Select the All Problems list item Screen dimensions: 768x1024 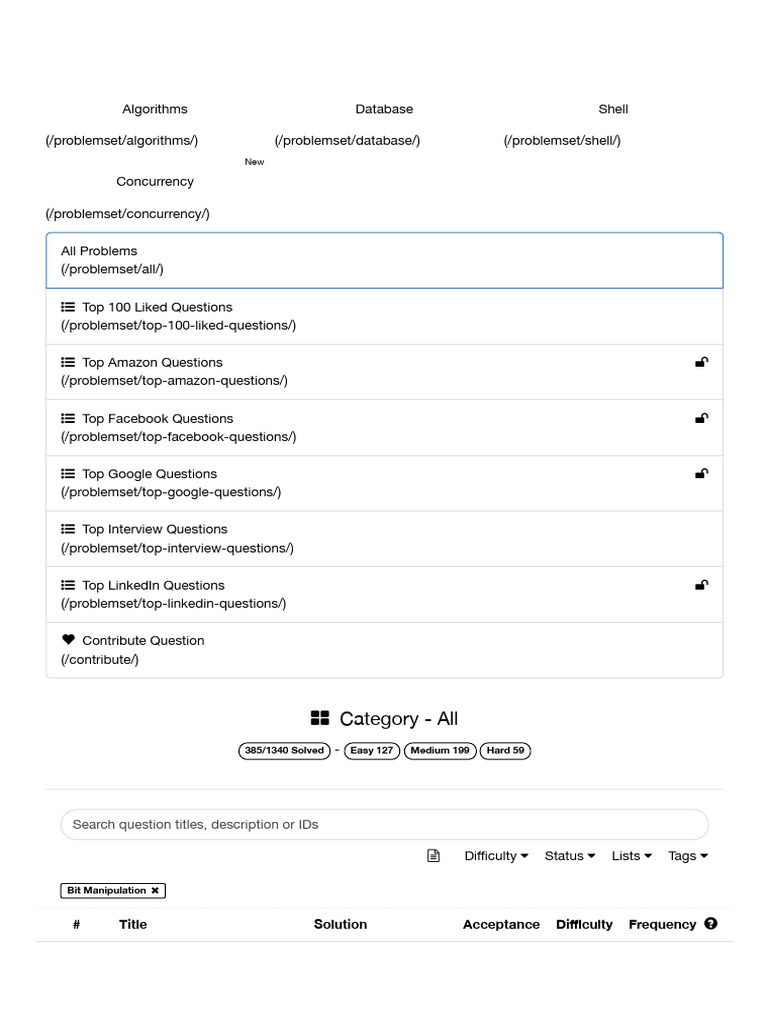pos(384,260)
